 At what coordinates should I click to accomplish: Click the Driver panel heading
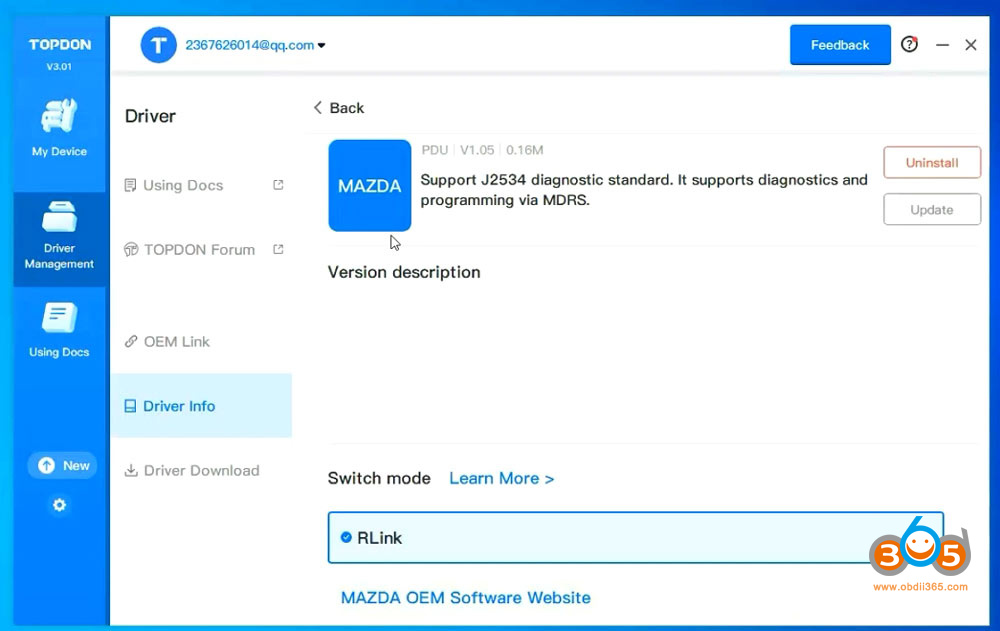click(150, 116)
